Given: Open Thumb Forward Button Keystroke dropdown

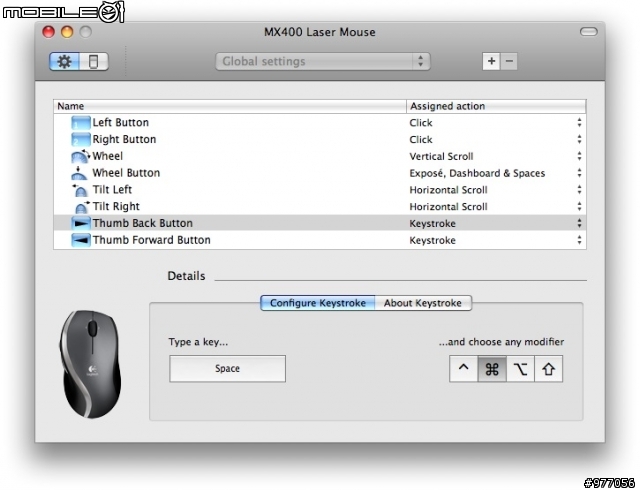Looking at the screenshot, I should (579, 240).
